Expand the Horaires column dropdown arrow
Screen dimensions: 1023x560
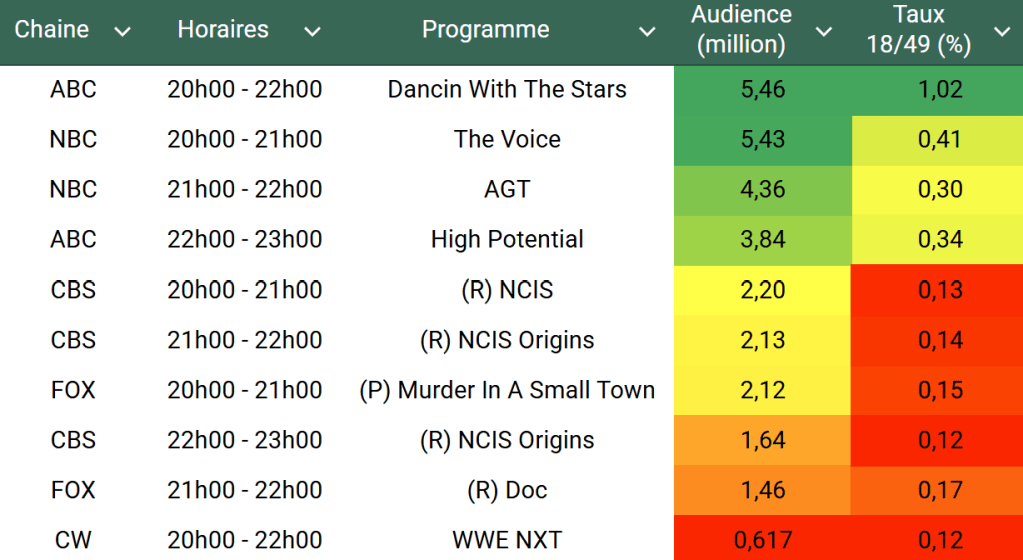click(312, 32)
